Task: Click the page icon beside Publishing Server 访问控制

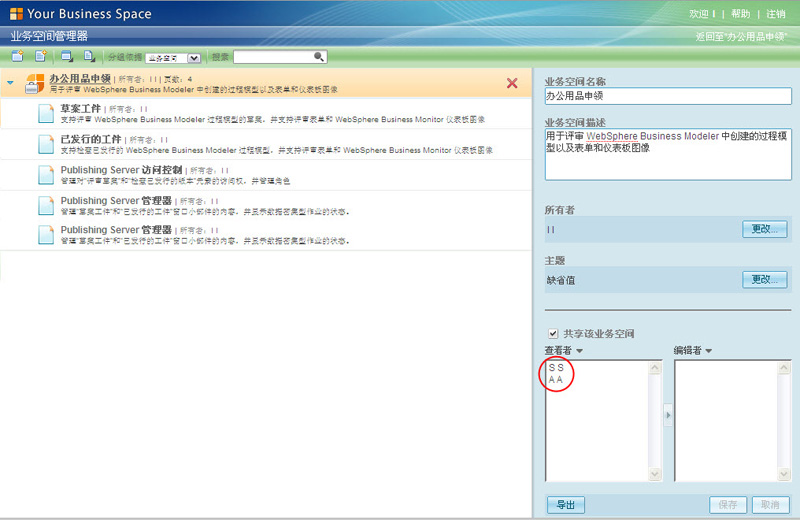Action: point(46,175)
